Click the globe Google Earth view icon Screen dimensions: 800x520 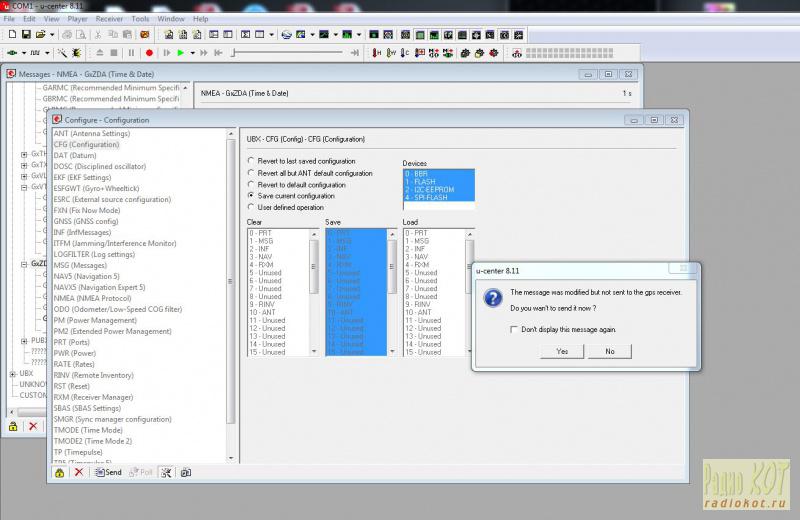(287, 35)
